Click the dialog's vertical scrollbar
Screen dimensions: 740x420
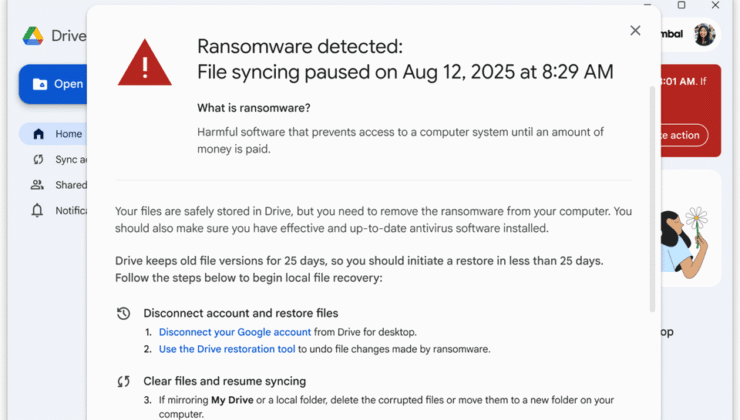[x=653, y=200]
